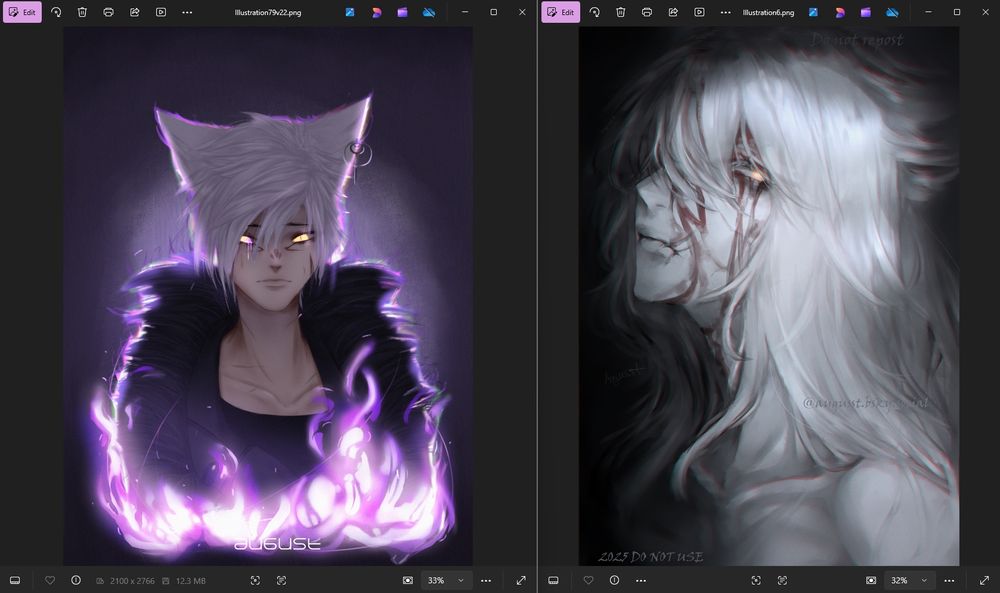The height and width of the screenshot is (593, 1000).
Task: Toggle the filmstrip in Illustration79v22.png window
Action: (x=15, y=580)
